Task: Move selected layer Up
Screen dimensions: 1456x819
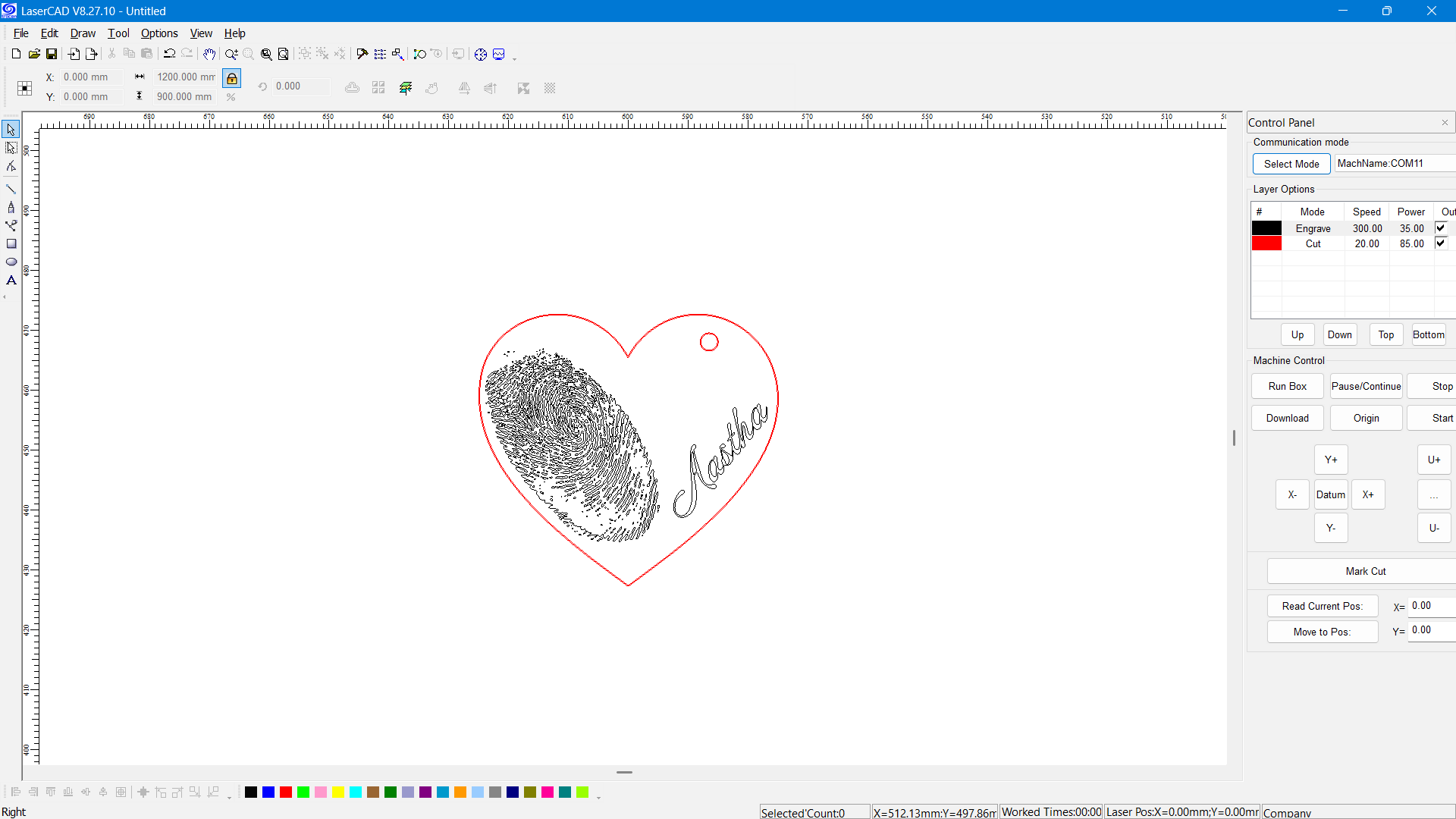Action: click(1298, 334)
